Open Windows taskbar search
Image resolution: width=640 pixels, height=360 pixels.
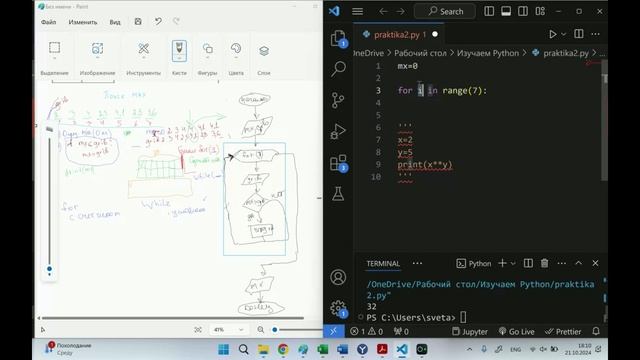pyautogui.click(x=244, y=349)
